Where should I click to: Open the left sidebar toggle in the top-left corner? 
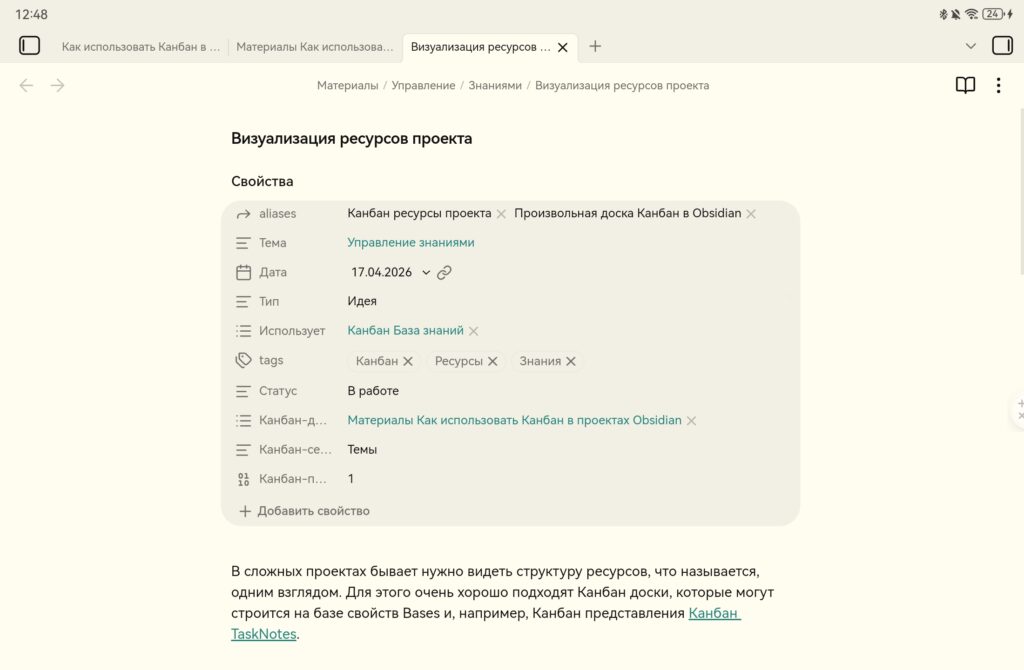pos(29,45)
